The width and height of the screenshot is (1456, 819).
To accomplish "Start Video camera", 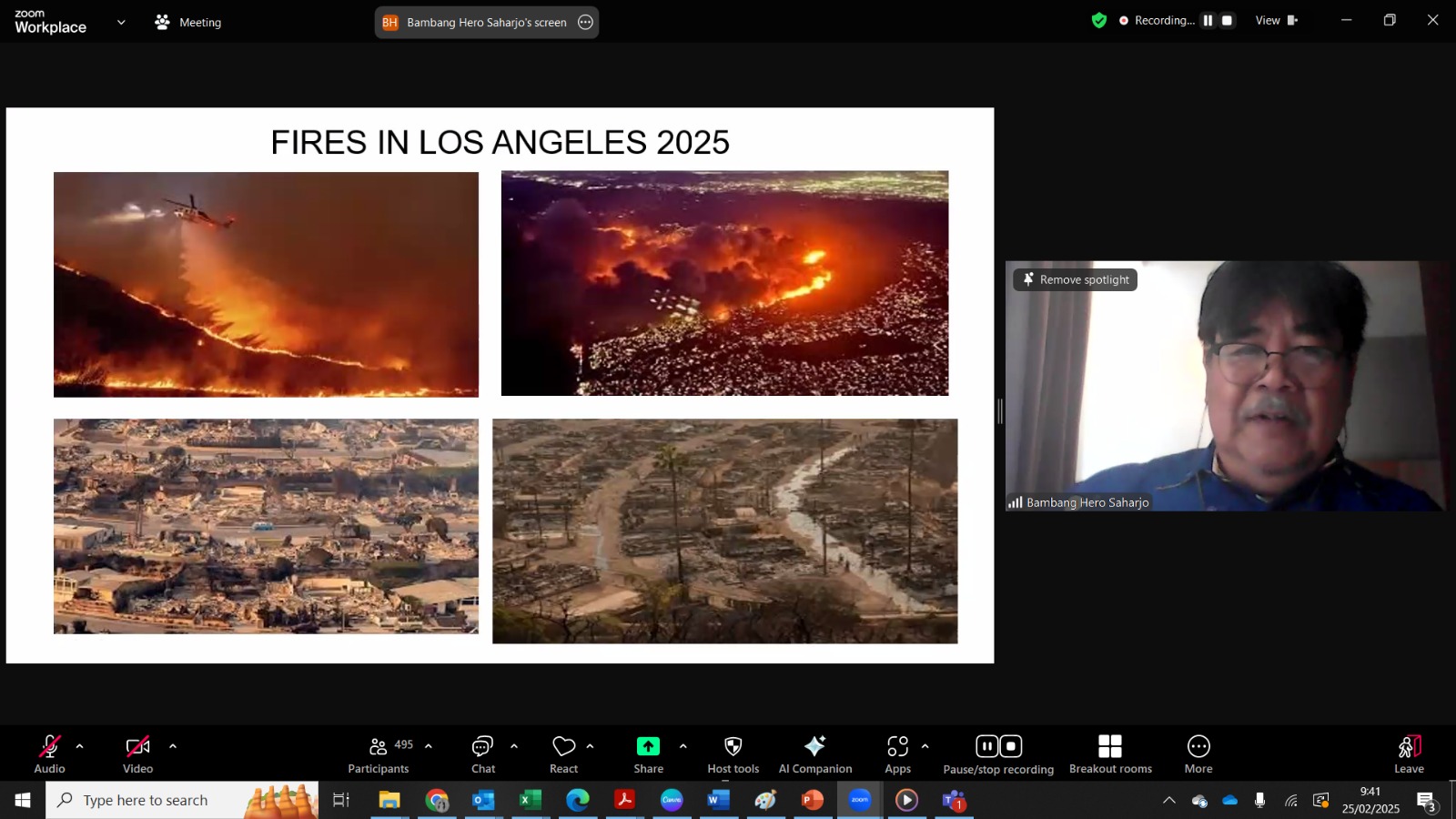I will [x=138, y=754].
